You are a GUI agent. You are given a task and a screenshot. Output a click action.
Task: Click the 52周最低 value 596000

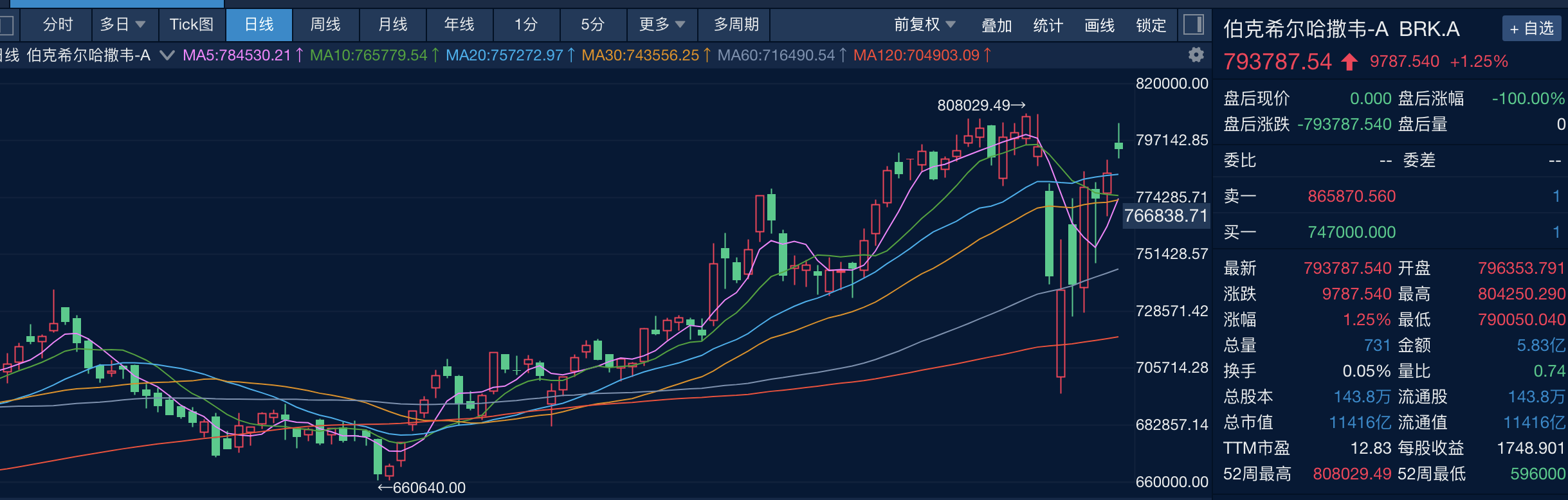click(x=1538, y=474)
